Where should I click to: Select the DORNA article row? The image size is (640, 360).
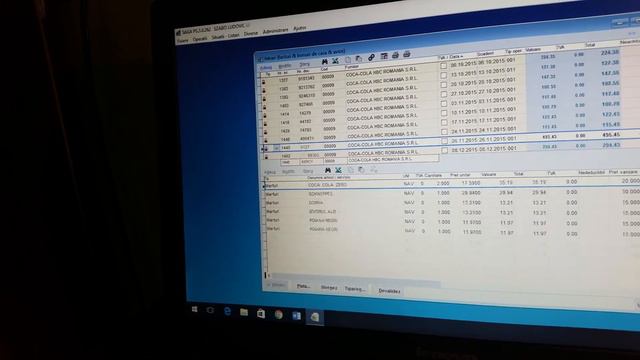pos(451,203)
